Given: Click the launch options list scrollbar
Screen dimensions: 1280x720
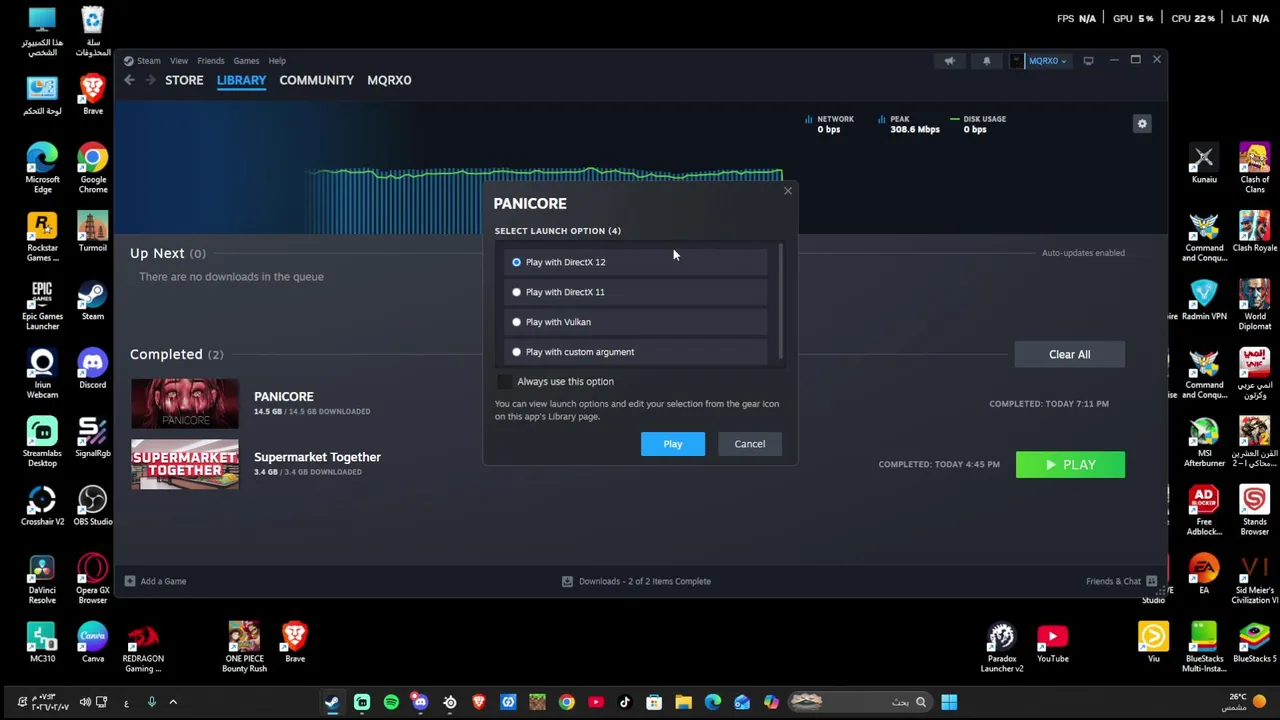Looking at the screenshot, I should click(x=779, y=301).
